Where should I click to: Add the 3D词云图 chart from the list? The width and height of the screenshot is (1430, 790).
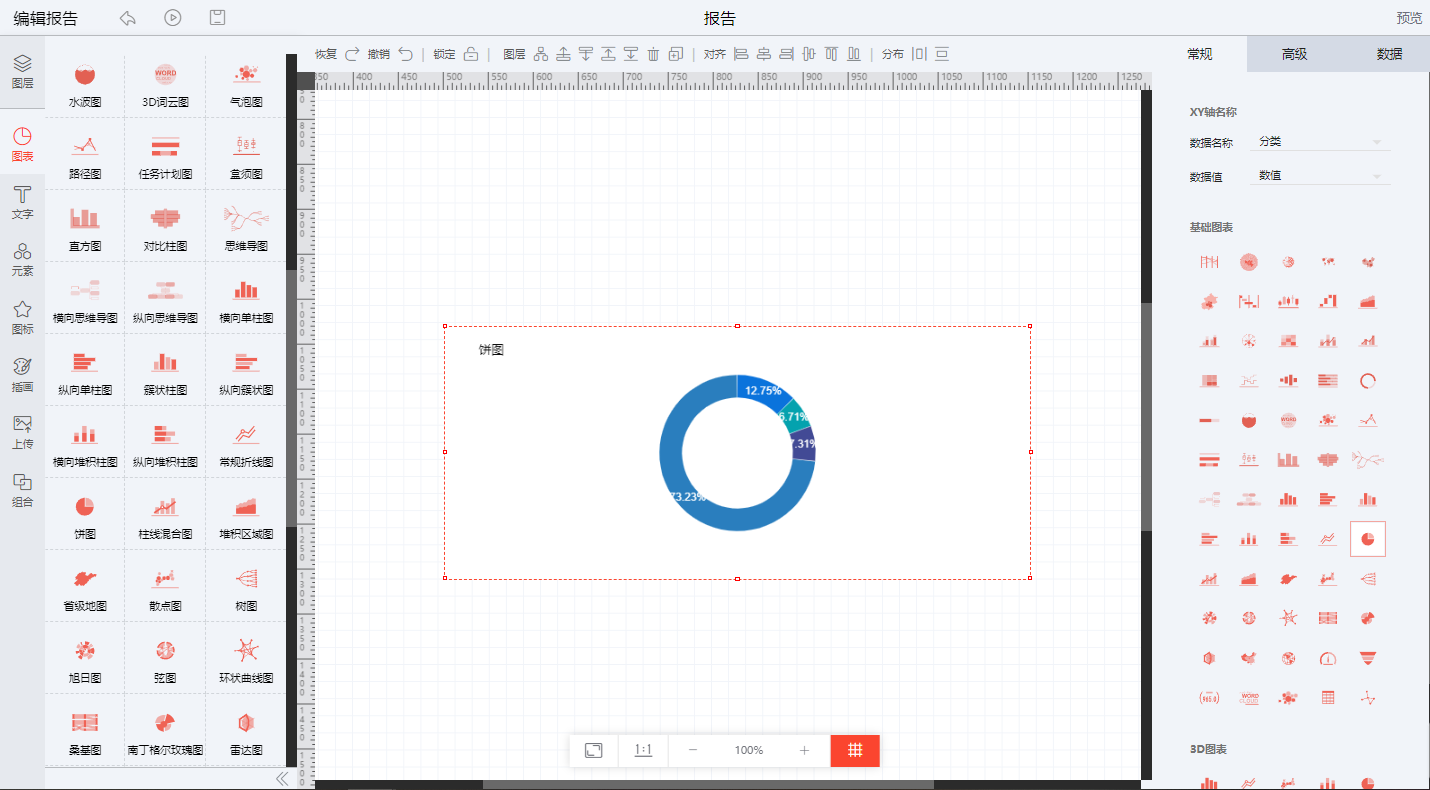click(165, 85)
